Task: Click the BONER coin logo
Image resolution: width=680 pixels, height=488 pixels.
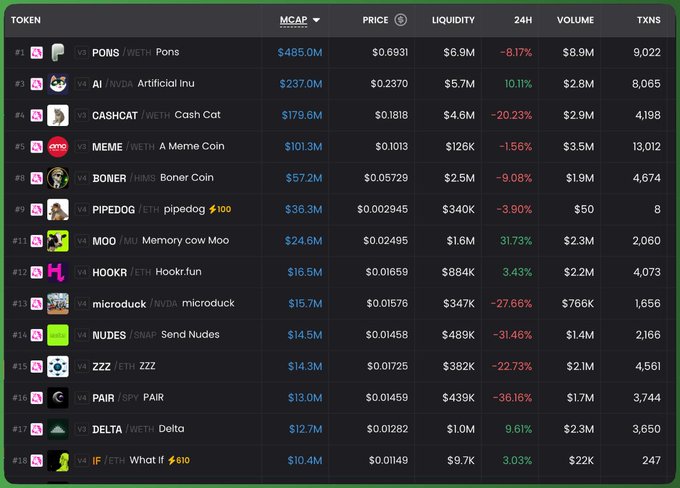Action: (58, 178)
